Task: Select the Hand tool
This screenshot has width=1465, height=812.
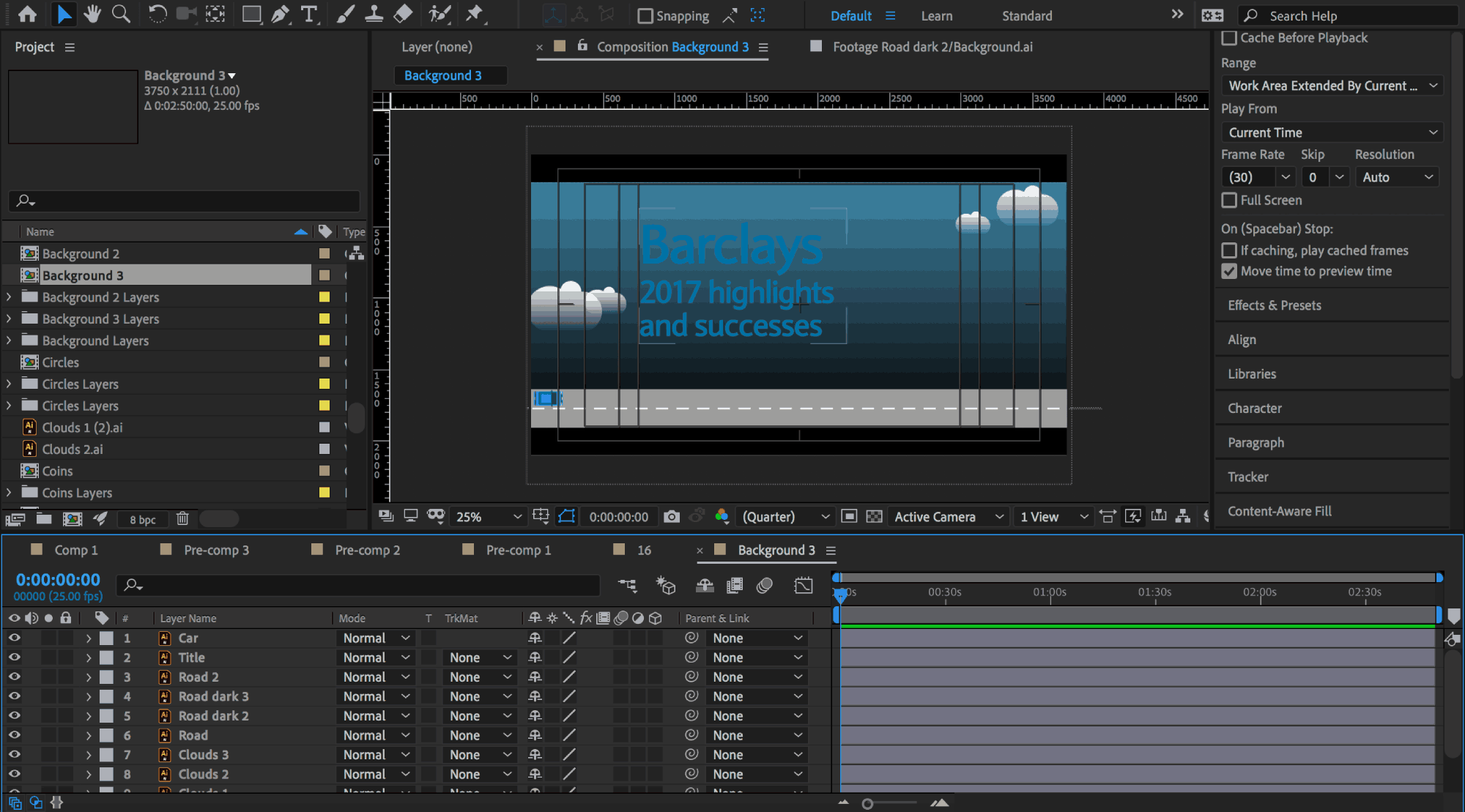Action: pyautogui.click(x=92, y=14)
